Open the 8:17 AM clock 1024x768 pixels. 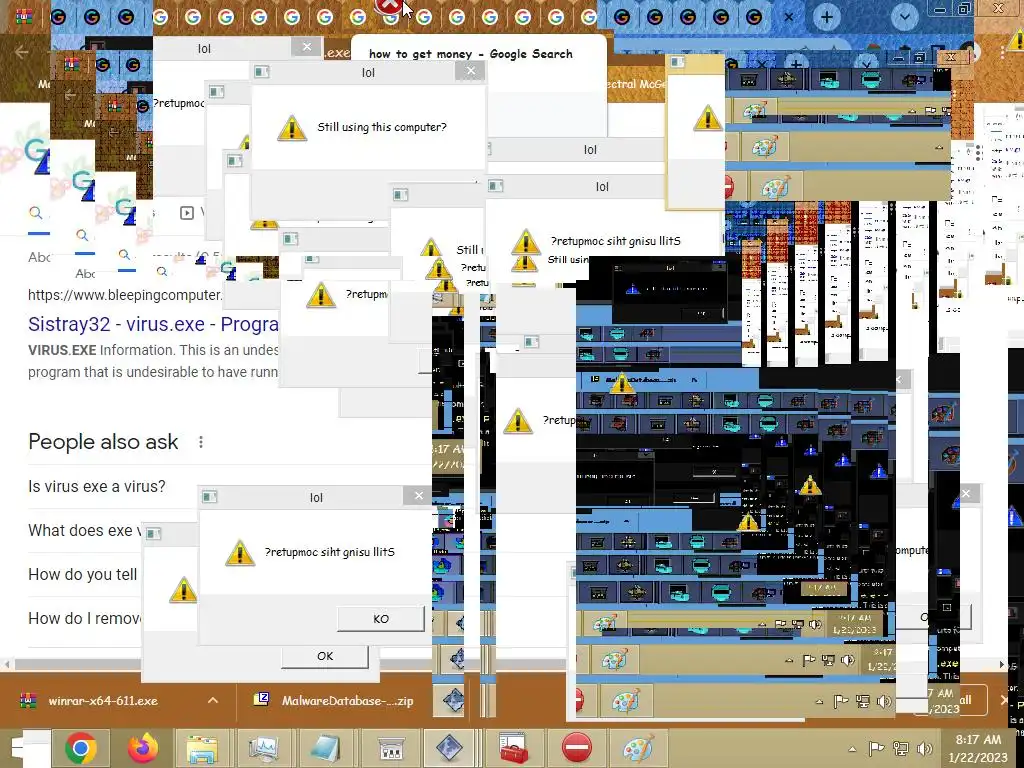(978, 748)
